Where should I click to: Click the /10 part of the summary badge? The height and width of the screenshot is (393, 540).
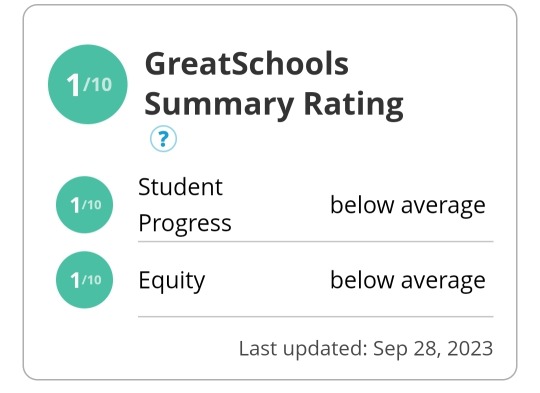pos(97,84)
